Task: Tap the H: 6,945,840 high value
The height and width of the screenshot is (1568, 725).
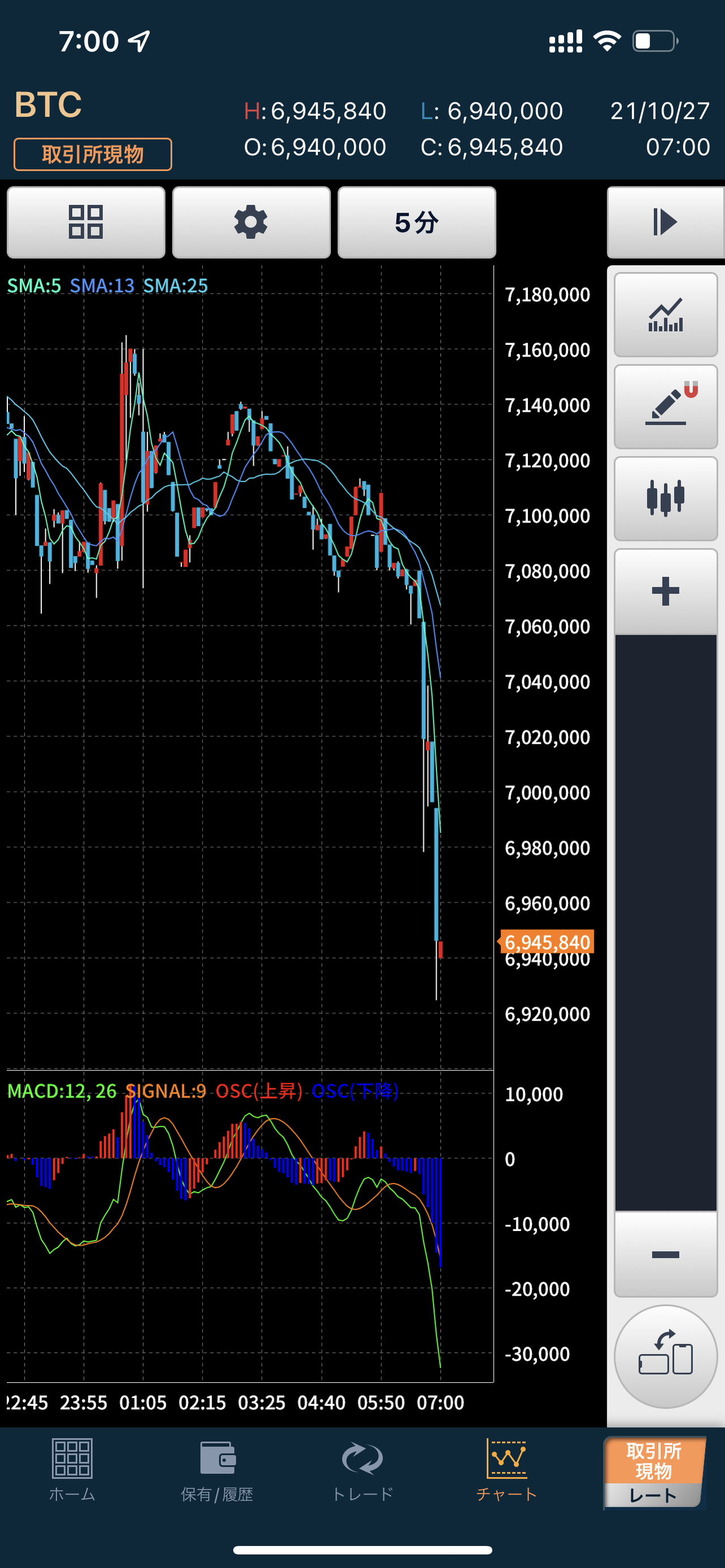Action: tap(315, 111)
